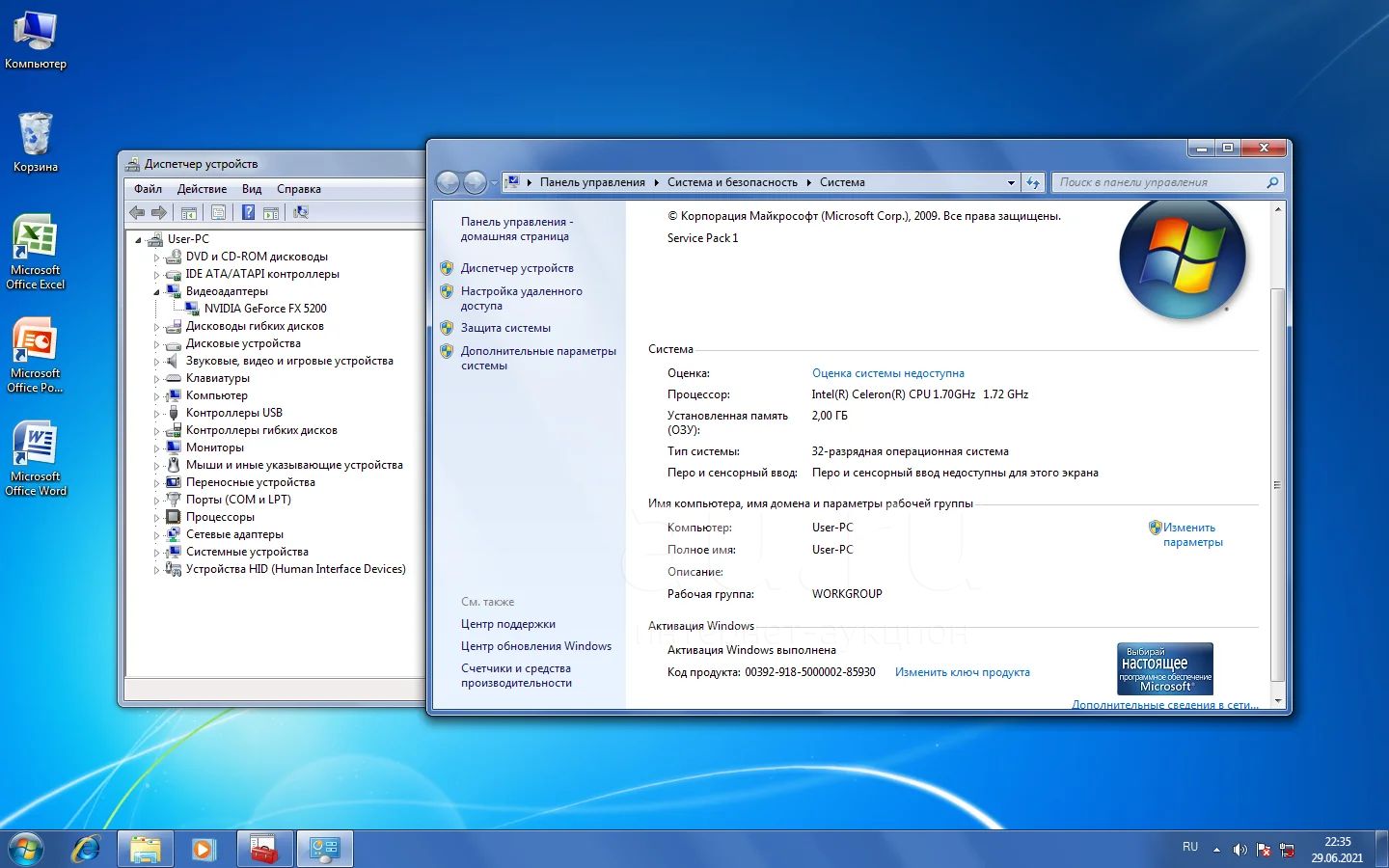Viewport: 1389px width, 868px height.
Task: Select NVIDIA GeForce FX 5200 device
Action: (x=265, y=309)
